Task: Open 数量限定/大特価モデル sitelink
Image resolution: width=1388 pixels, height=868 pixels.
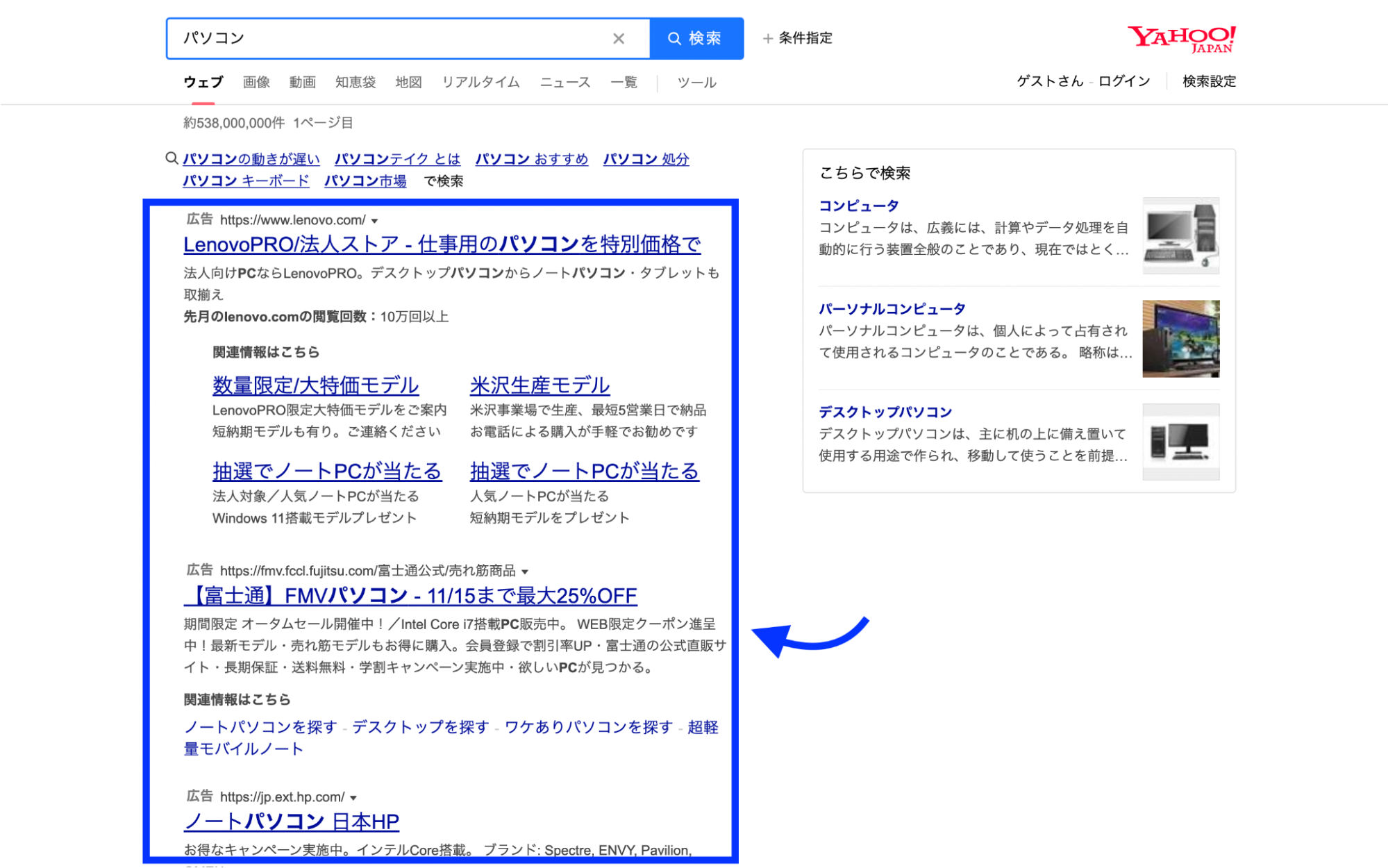Action: pos(315,385)
